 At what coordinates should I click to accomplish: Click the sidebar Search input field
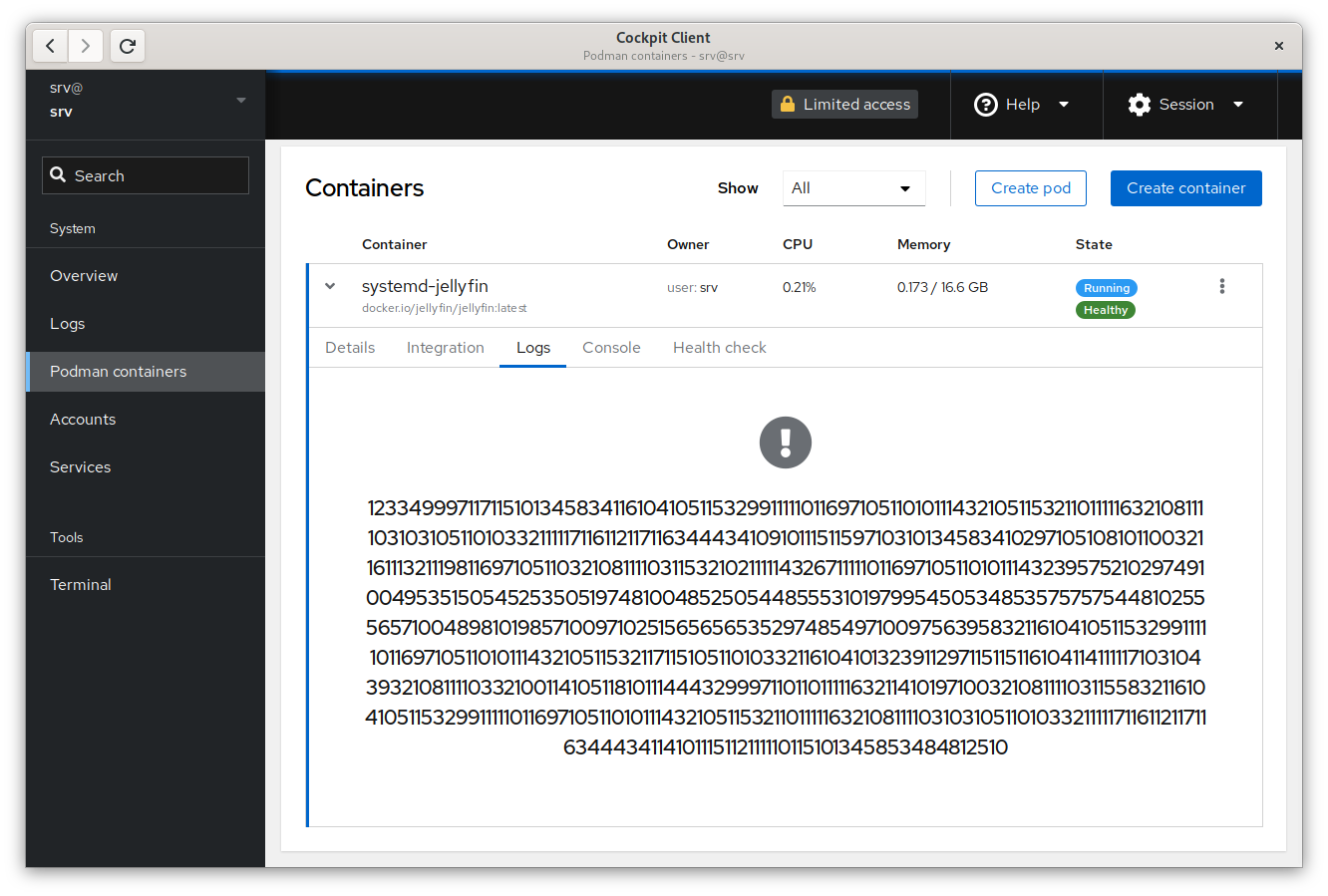pos(145,174)
